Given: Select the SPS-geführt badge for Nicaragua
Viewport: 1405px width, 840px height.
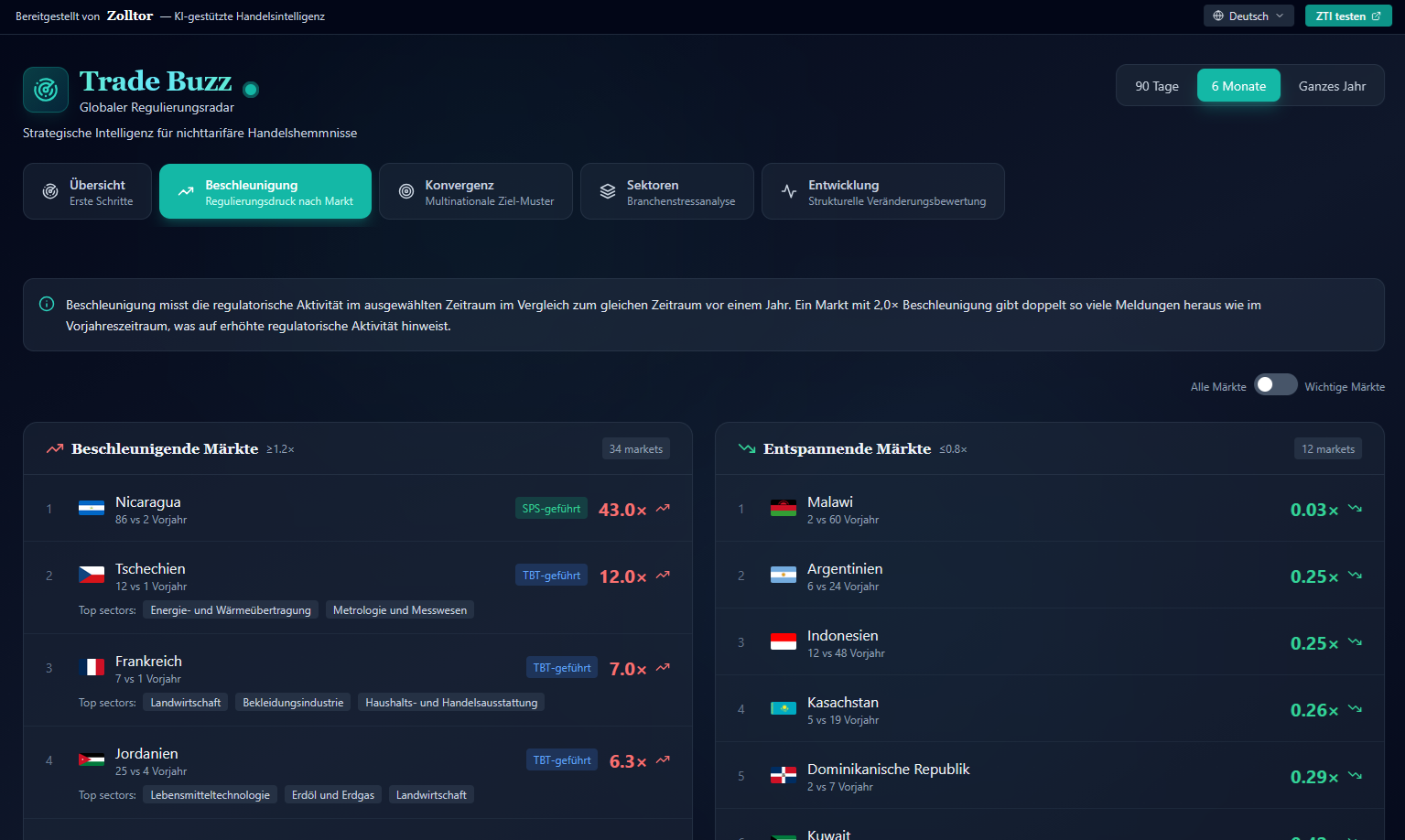Looking at the screenshot, I should point(551,508).
